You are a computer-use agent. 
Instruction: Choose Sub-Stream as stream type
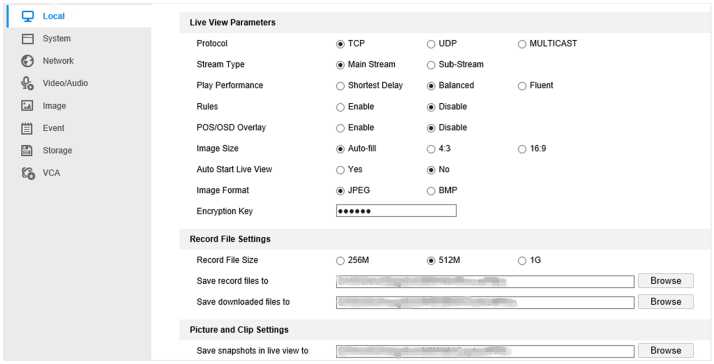click(431, 65)
